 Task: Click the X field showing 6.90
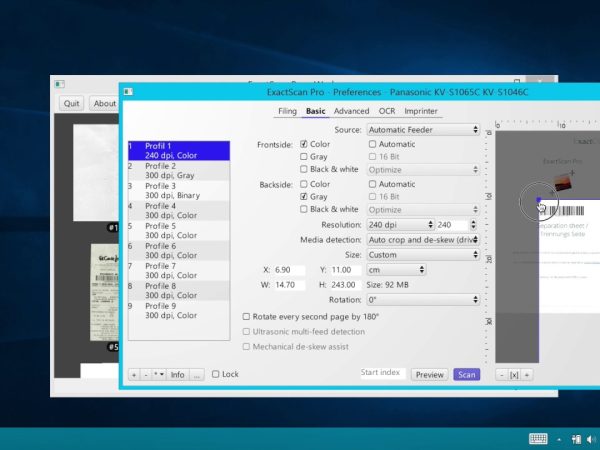click(x=289, y=270)
